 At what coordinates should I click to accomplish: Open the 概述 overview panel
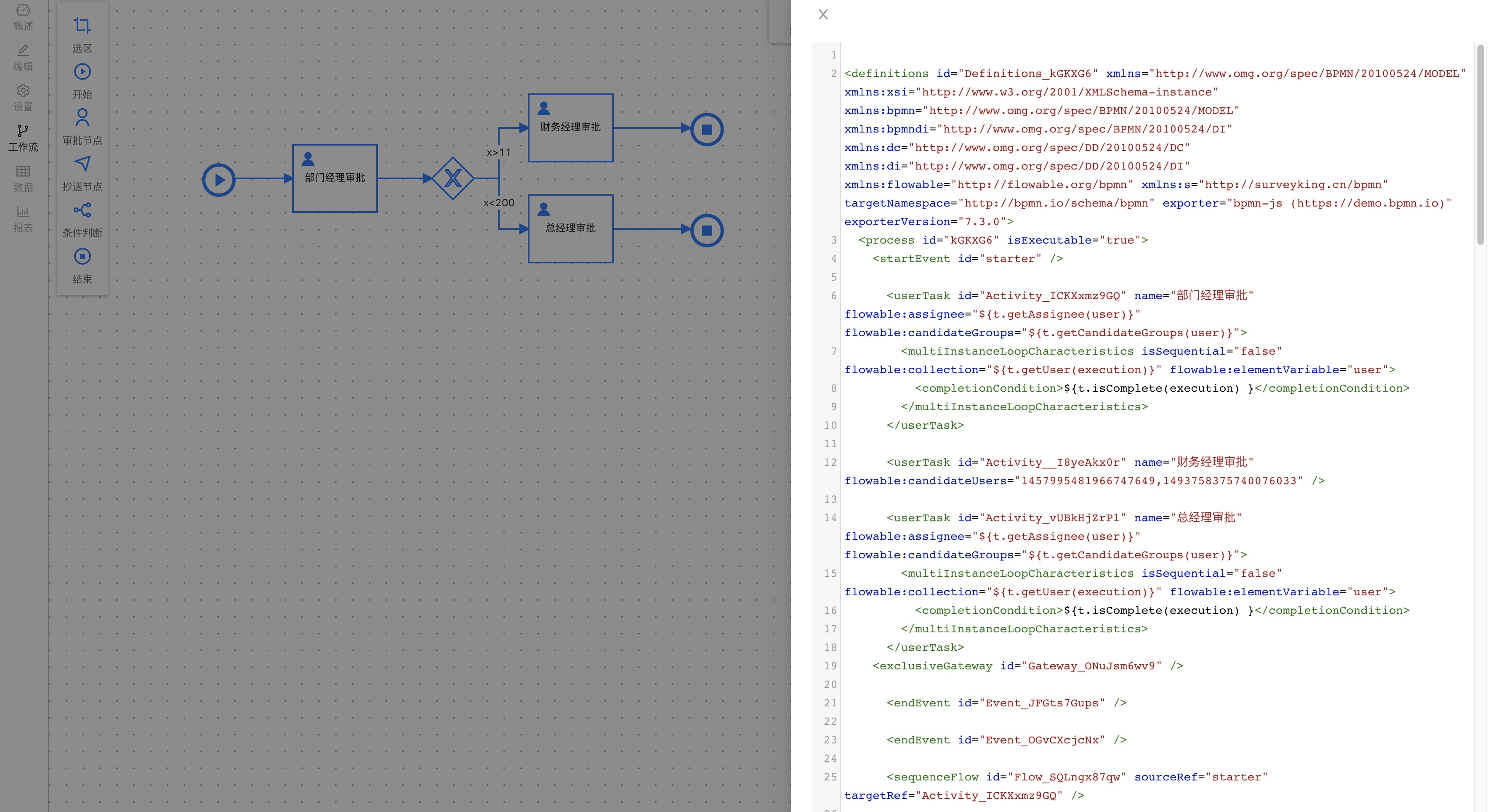[22, 16]
